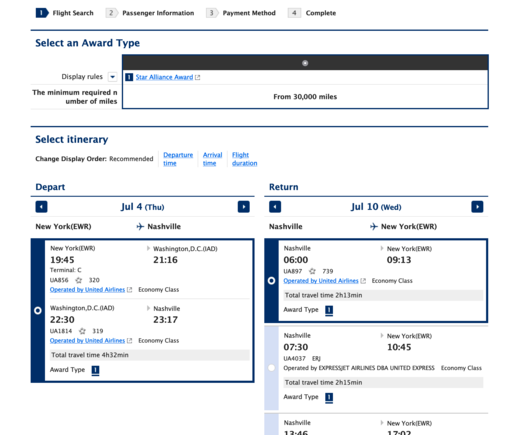This screenshot has width=528, height=435.
Task: Open Operated by United Airlines link for UA856
Action: [x=87, y=290]
